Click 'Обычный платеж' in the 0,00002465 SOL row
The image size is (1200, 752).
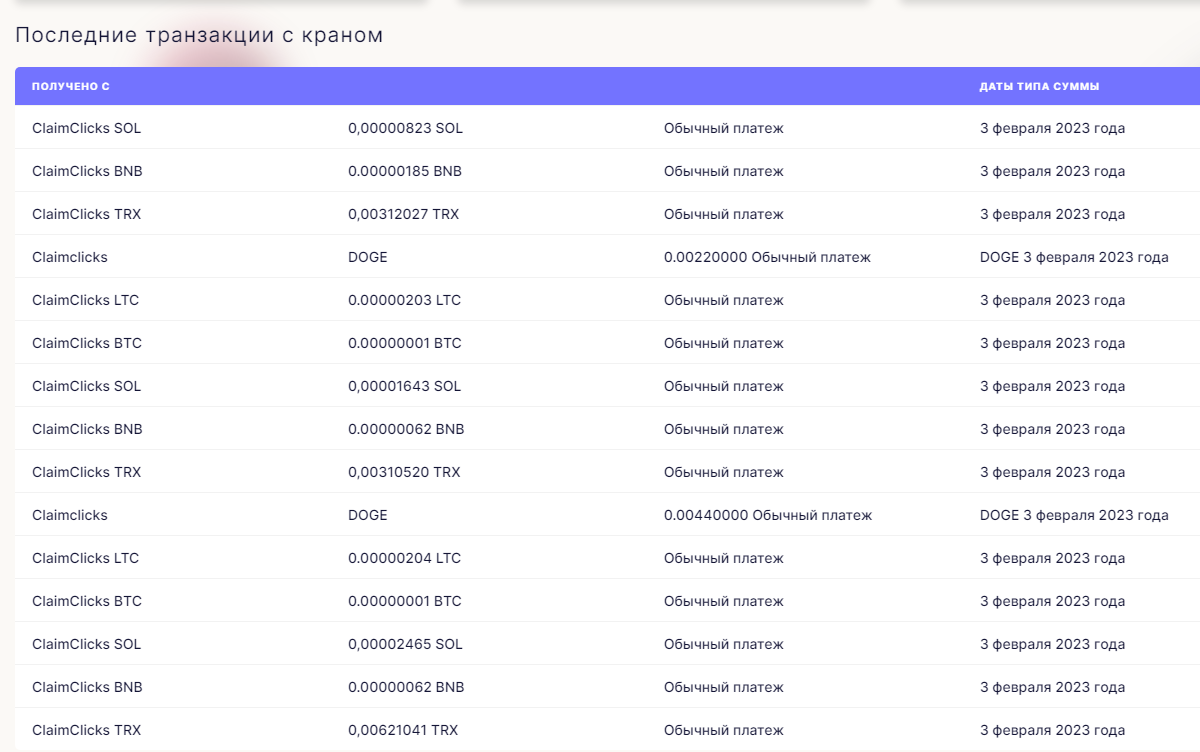724,644
